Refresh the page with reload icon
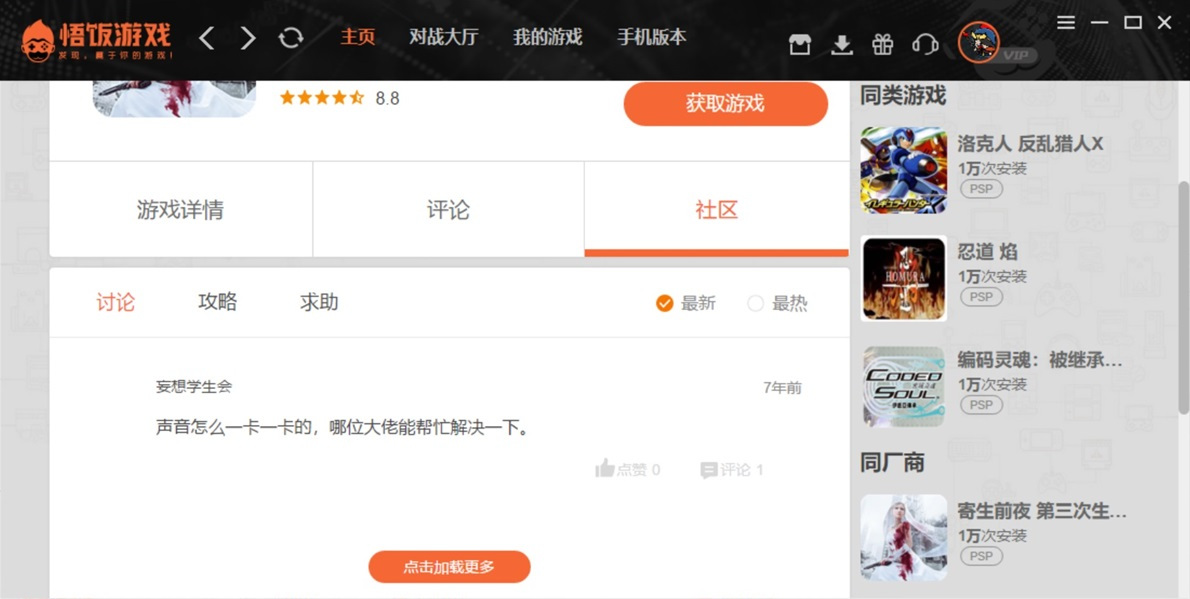Screen dimensions: 1190x599 (291, 38)
